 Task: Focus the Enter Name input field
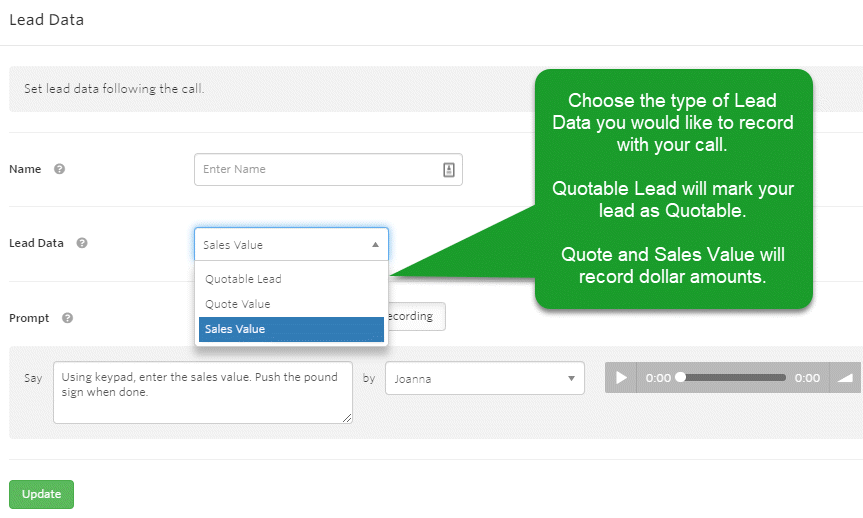pos(318,170)
